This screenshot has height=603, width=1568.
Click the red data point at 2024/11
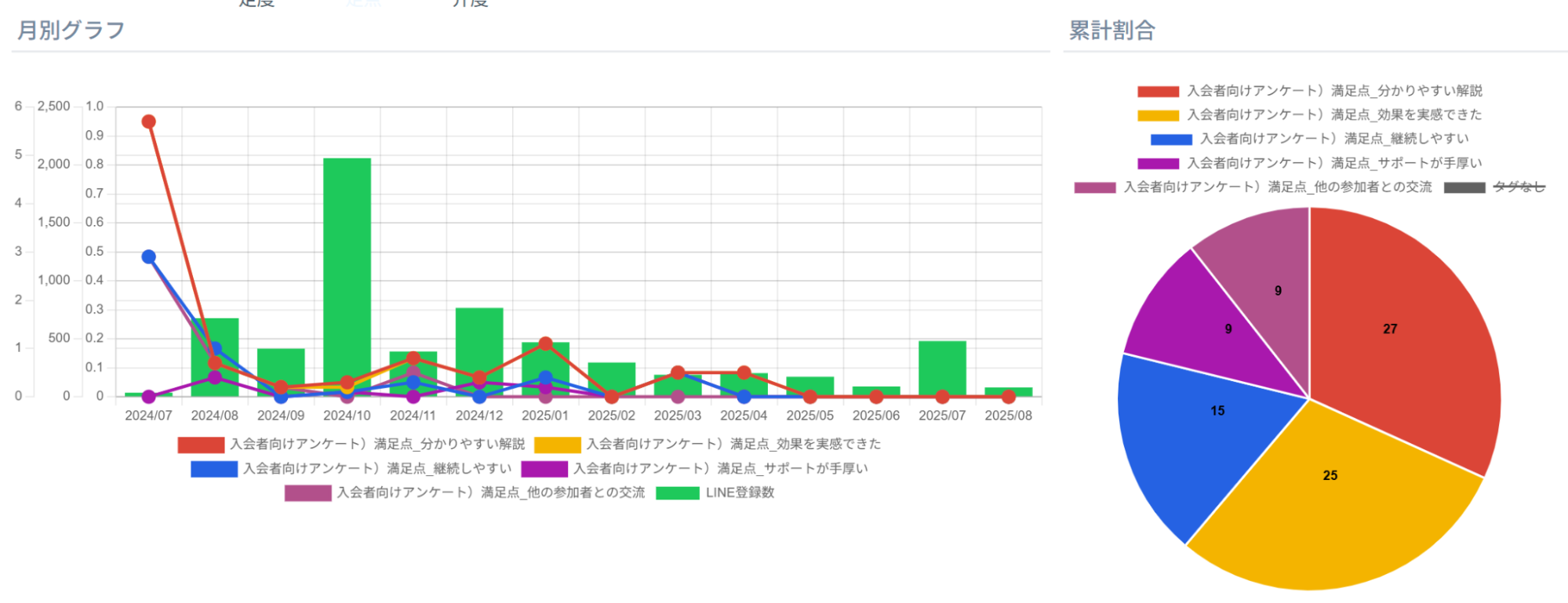[x=413, y=358]
